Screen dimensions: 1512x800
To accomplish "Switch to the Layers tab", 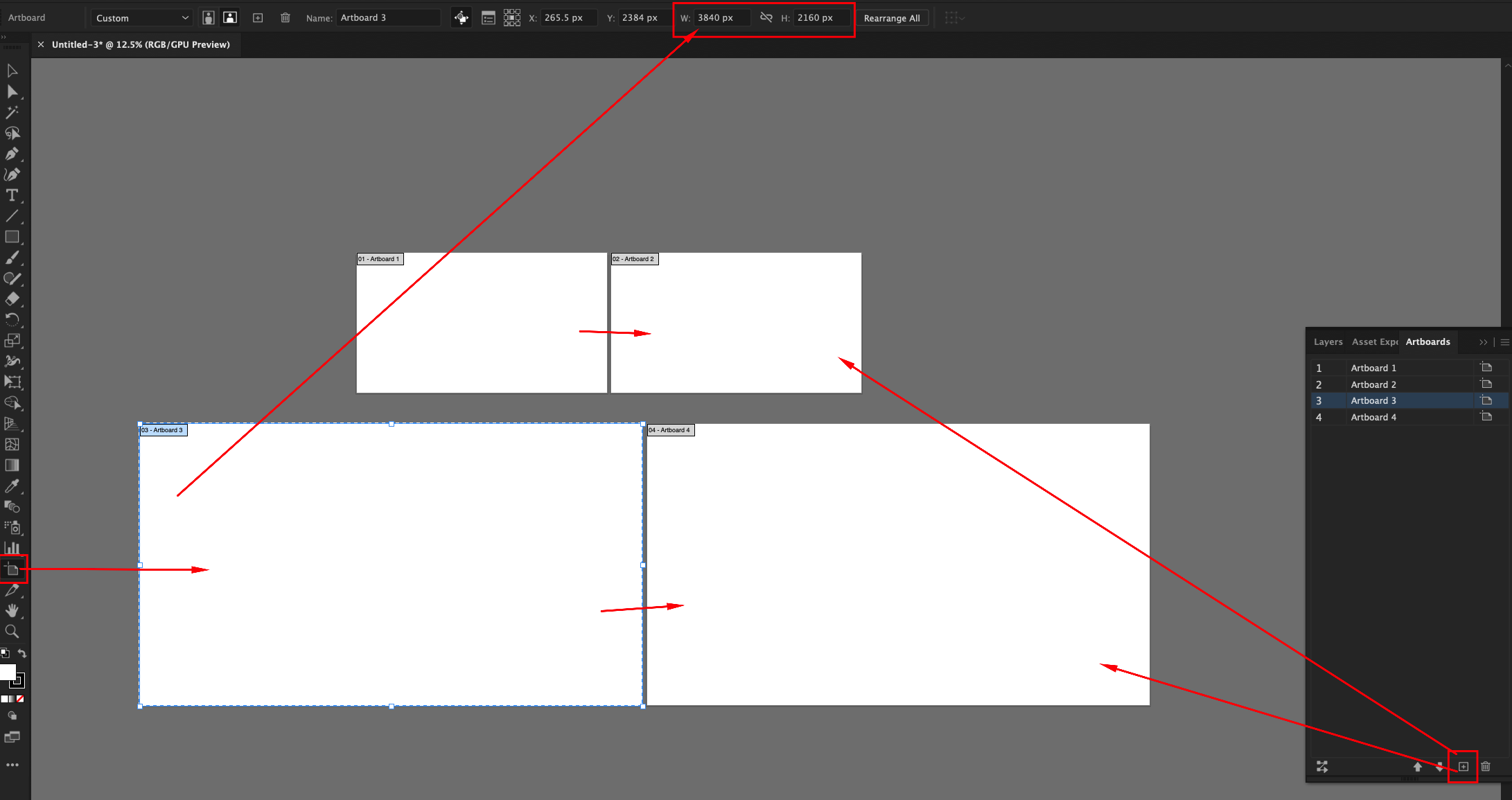I will [1328, 341].
